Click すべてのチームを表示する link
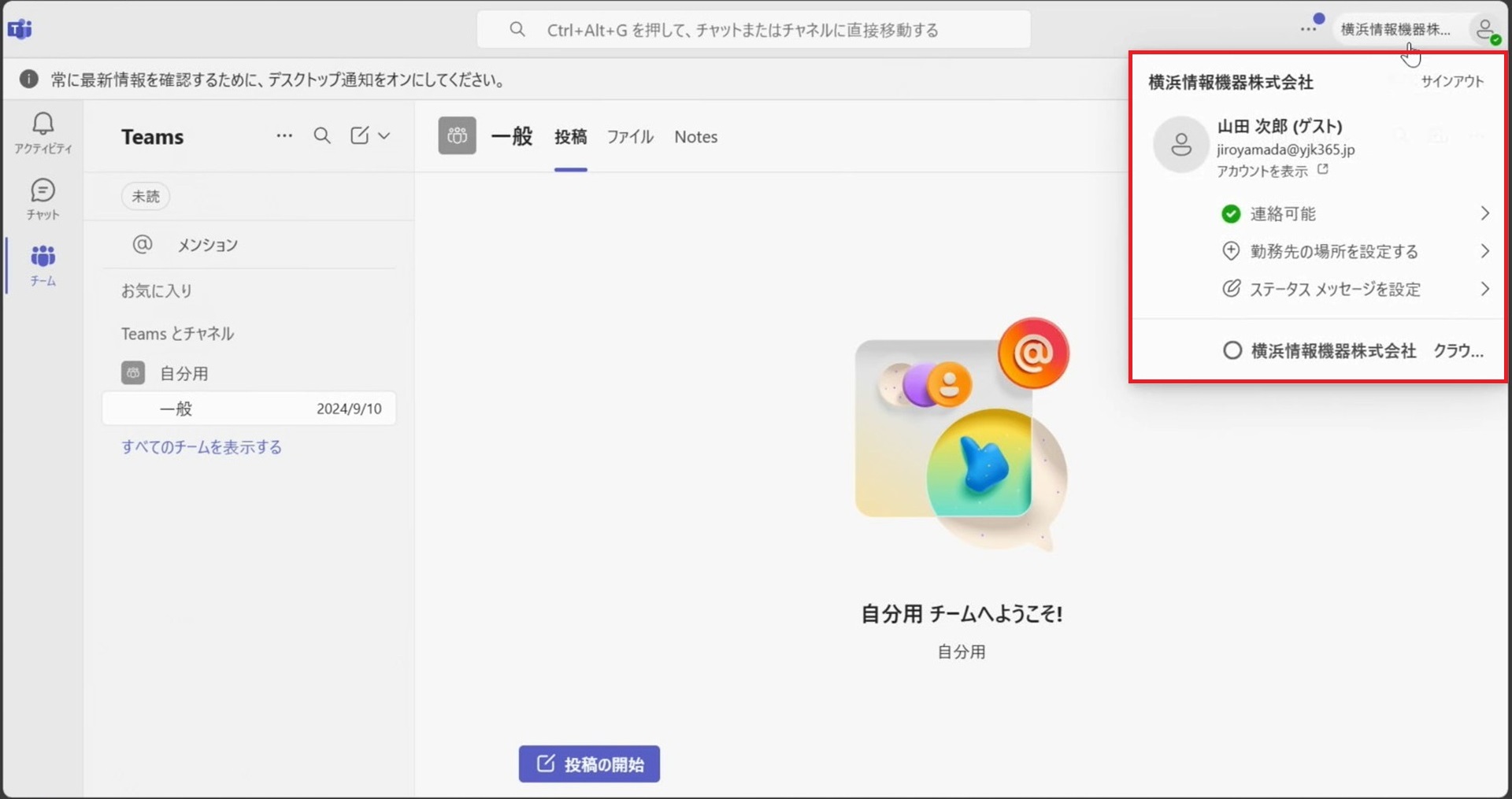This screenshot has height=799, width=1512. point(202,447)
